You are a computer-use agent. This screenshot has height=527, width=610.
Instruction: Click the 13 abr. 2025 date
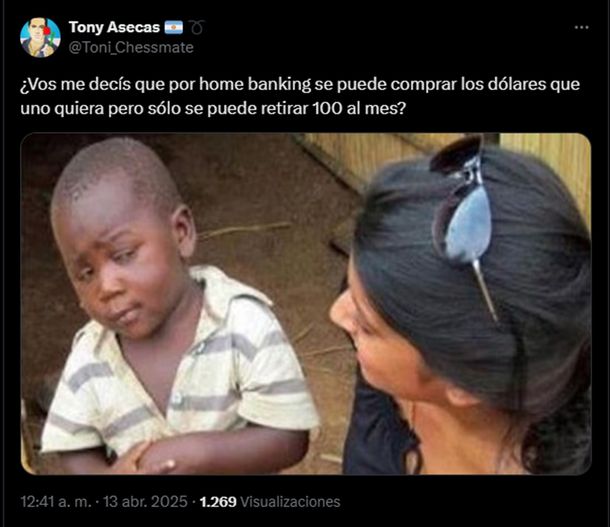[x=145, y=502]
